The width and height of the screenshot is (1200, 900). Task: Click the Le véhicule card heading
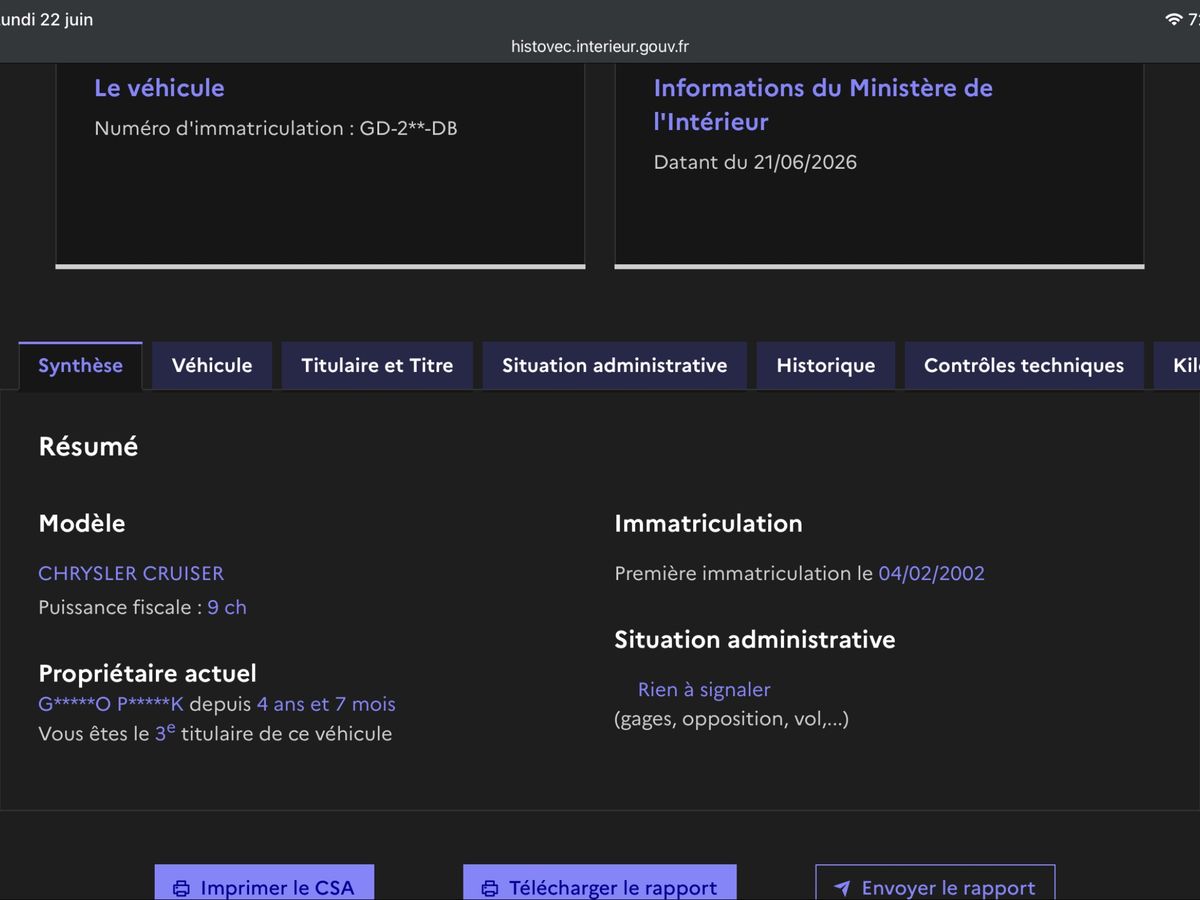coord(159,88)
